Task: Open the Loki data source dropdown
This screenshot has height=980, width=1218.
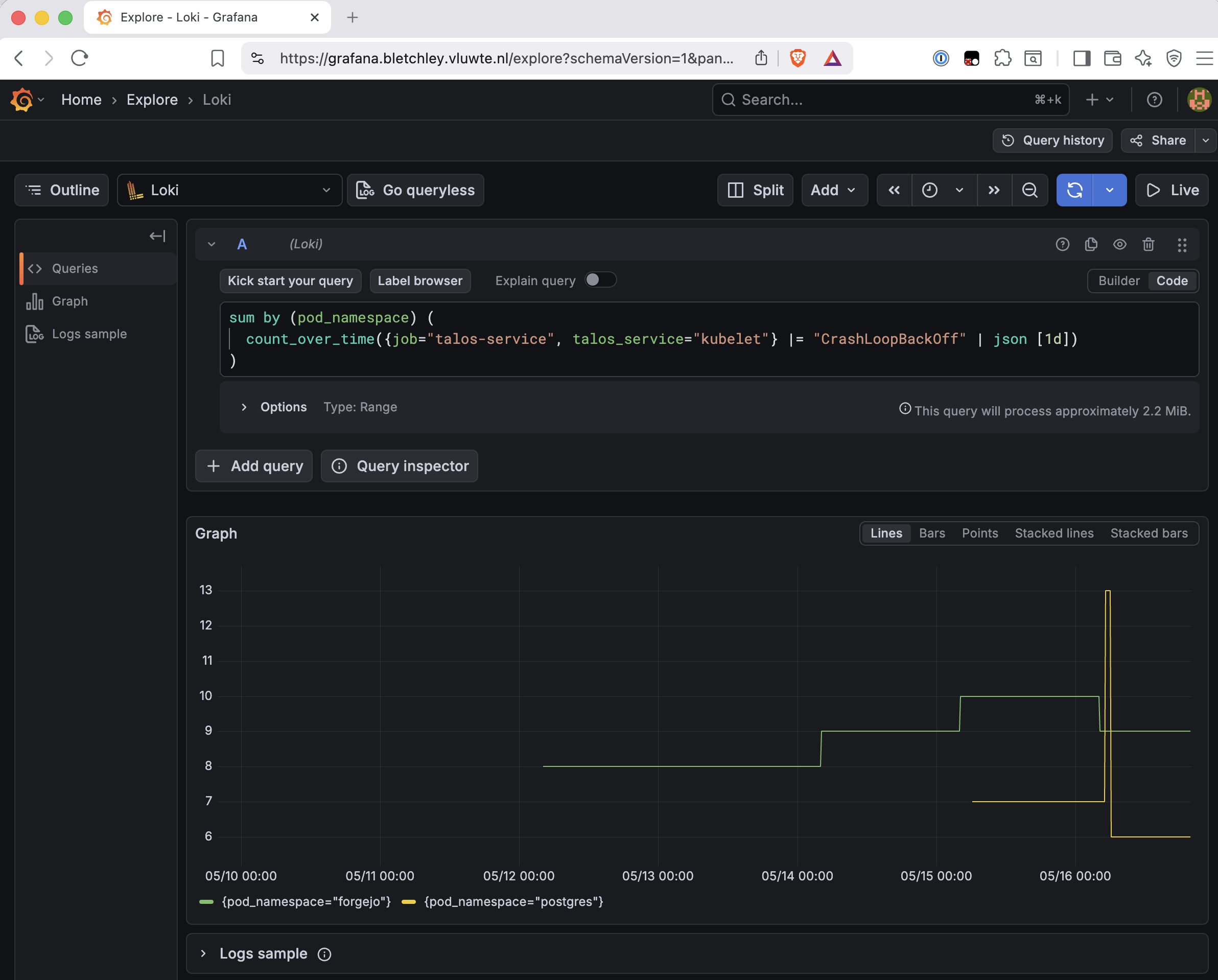Action: [x=229, y=191]
